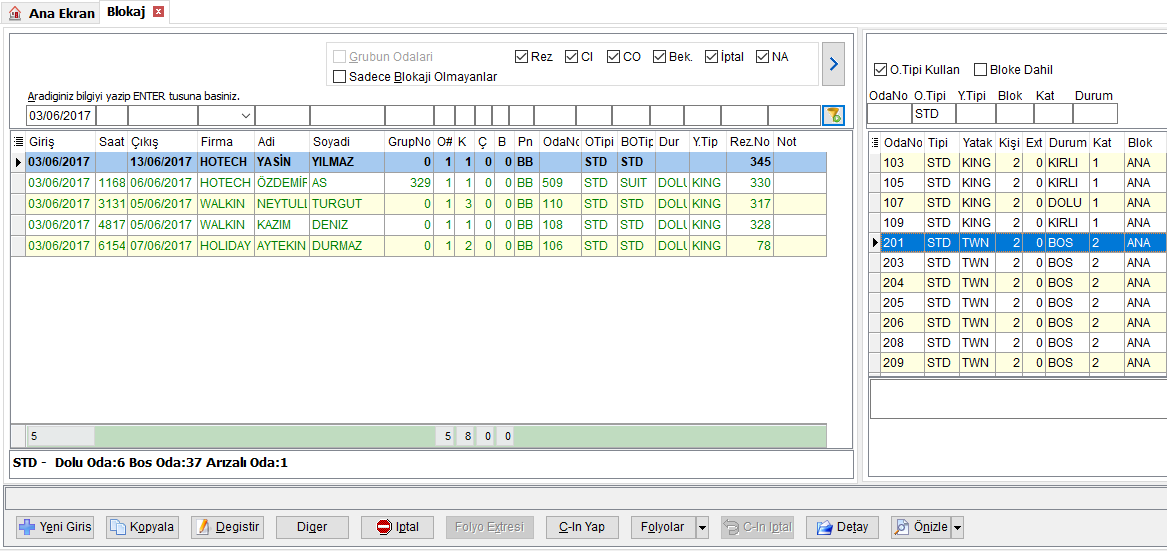Click Degistir button with pencil icon
This screenshot has height=551, width=1167.
(227, 527)
